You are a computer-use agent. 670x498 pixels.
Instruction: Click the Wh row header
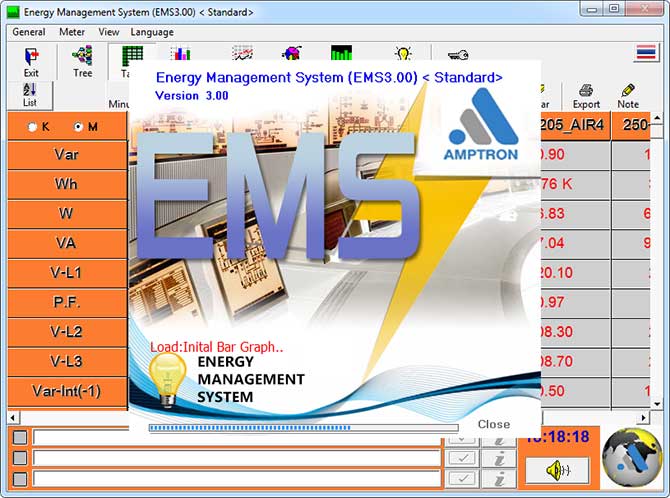tap(67, 184)
